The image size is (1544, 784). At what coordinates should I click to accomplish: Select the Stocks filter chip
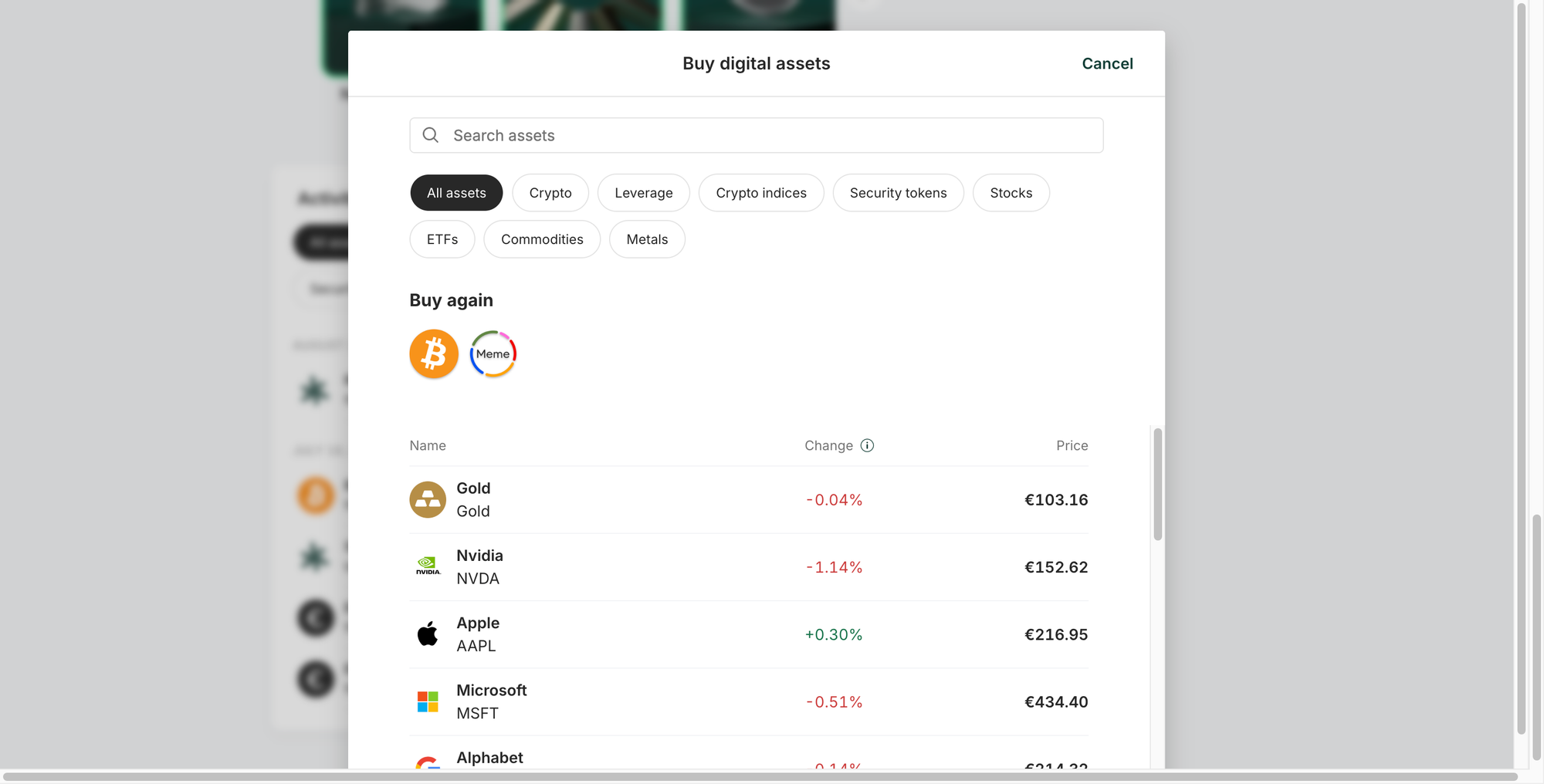point(1011,193)
